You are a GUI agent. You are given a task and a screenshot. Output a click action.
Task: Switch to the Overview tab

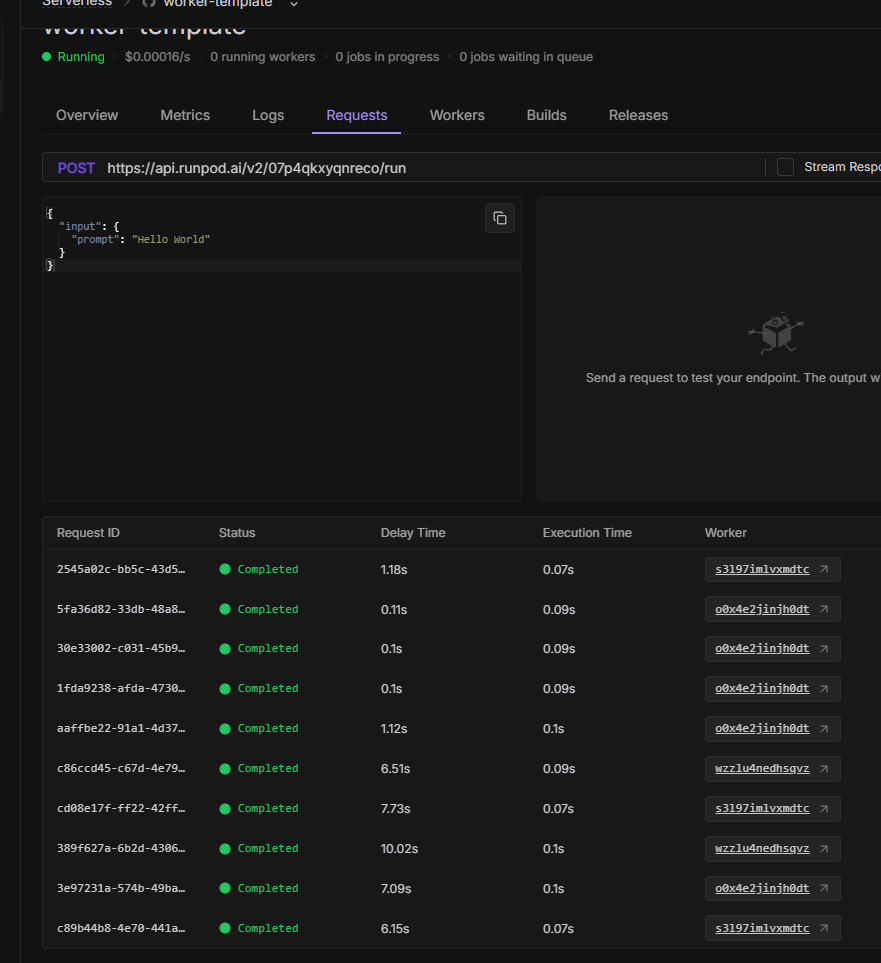pos(87,115)
